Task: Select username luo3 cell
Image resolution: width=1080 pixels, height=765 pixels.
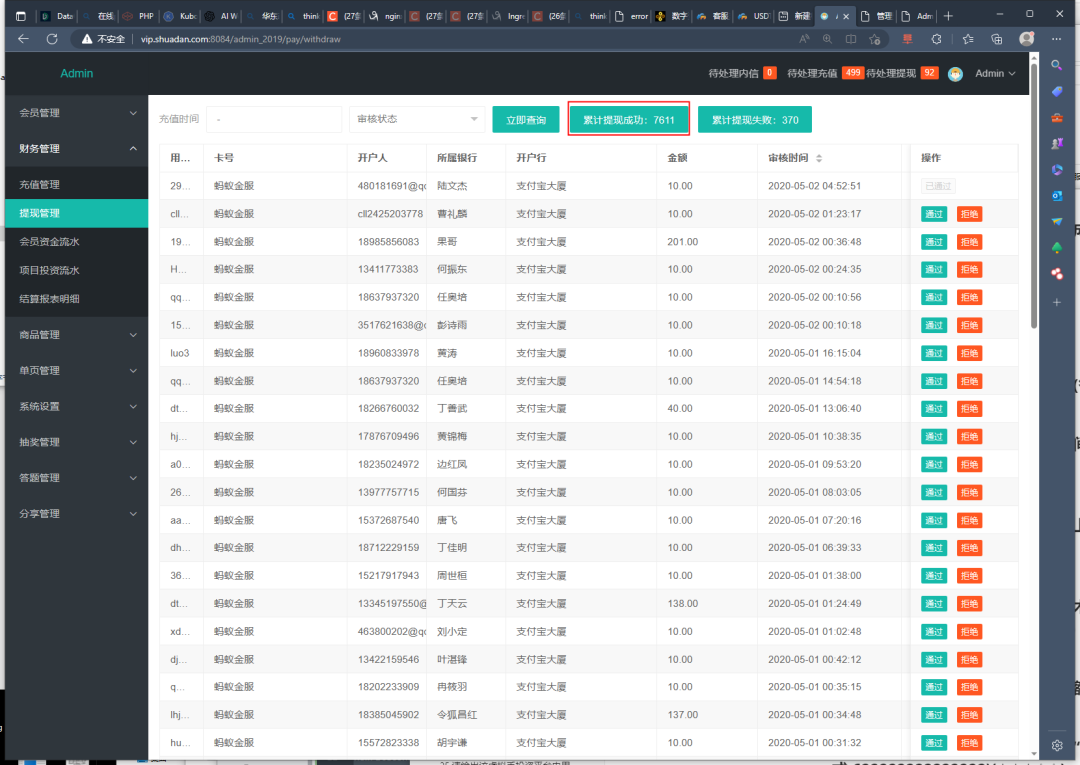Action: 181,353
